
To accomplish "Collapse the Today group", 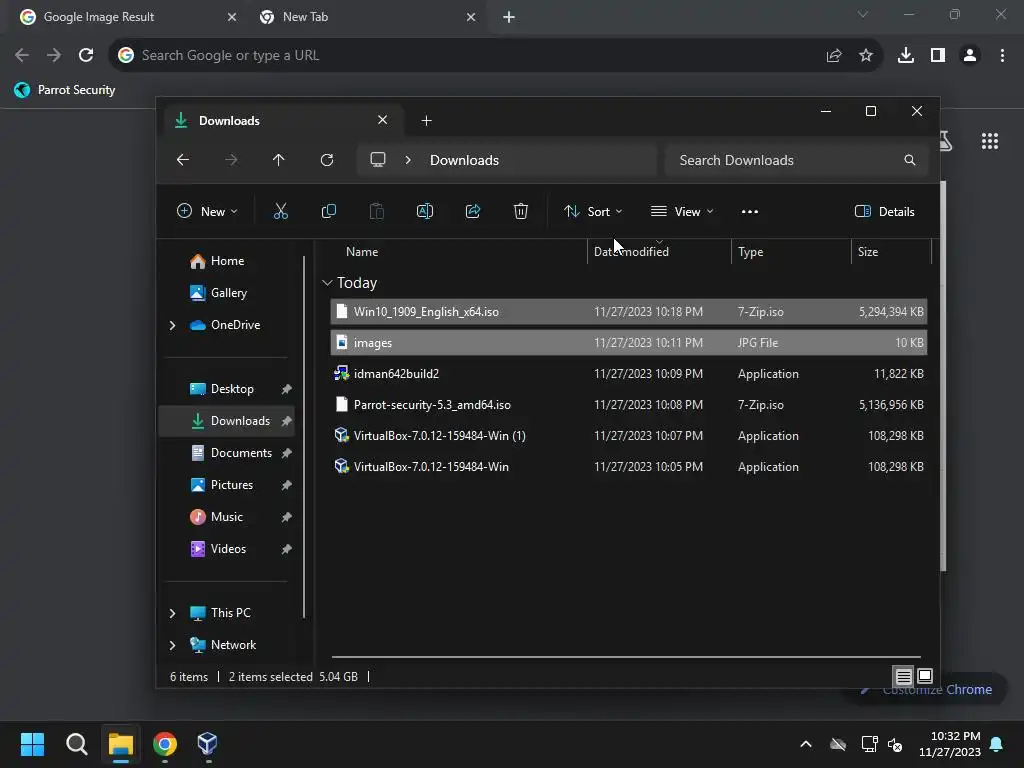I will tap(327, 283).
